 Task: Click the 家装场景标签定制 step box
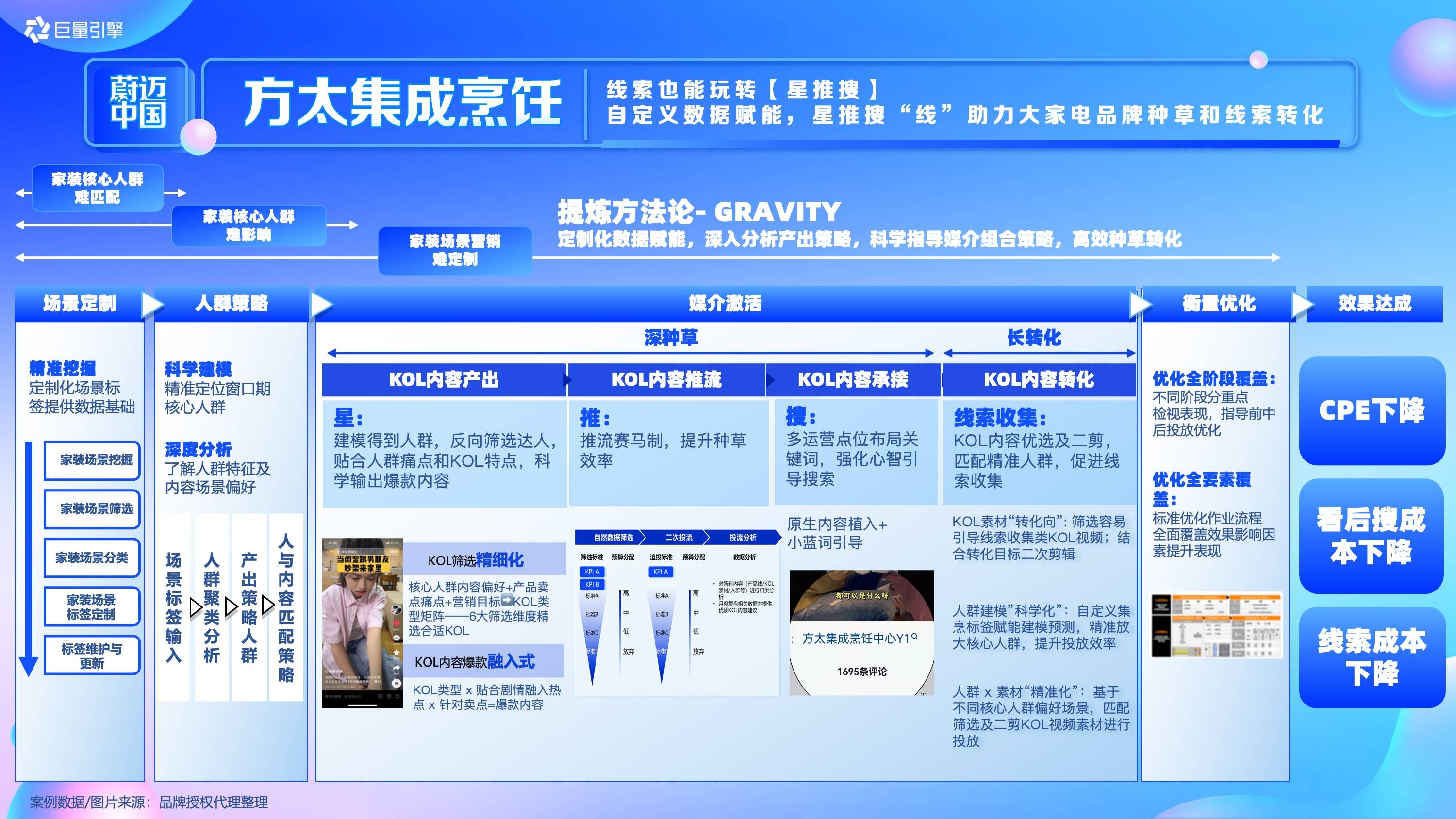92,606
